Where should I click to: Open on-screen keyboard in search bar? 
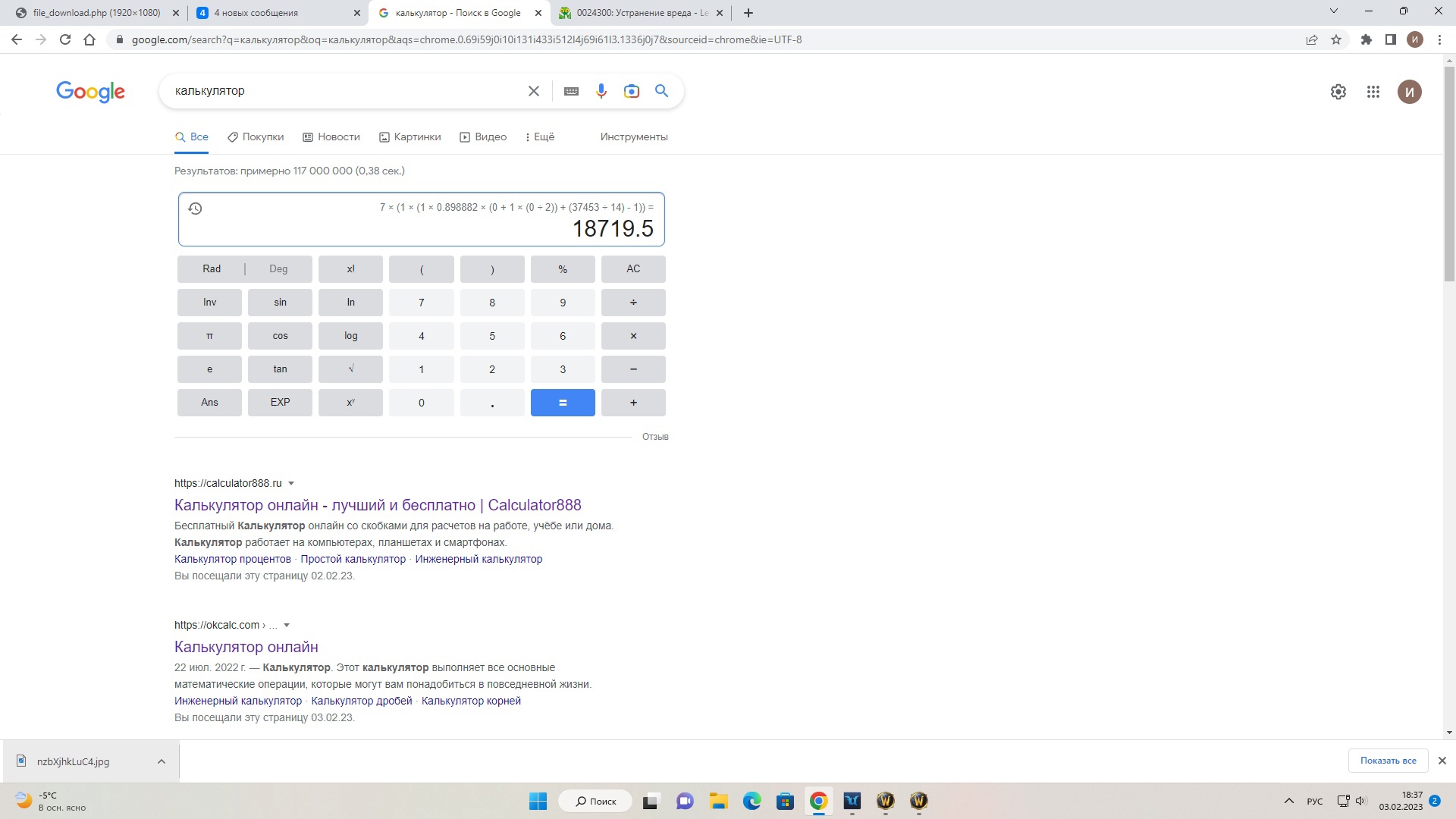click(572, 91)
